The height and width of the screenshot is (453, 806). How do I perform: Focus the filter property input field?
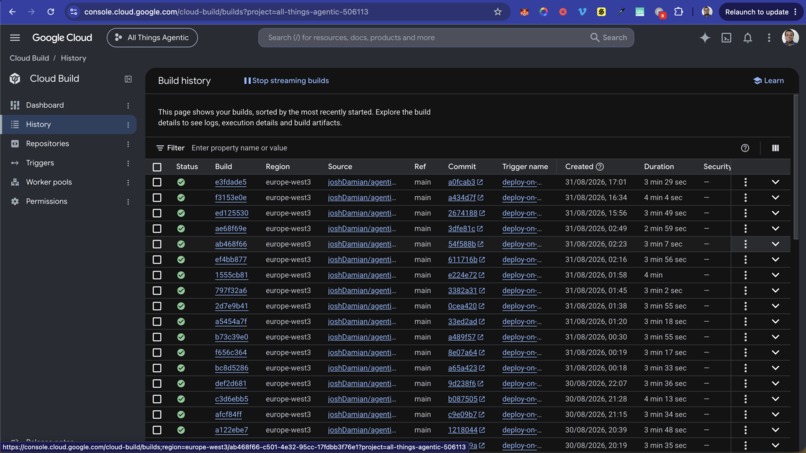pos(463,148)
